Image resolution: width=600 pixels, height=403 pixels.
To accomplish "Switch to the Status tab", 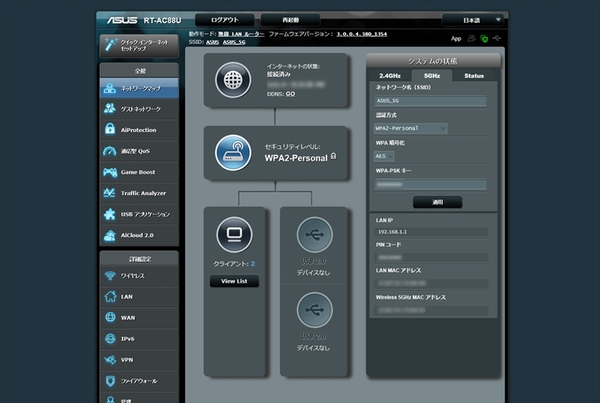I will click(x=474, y=76).
